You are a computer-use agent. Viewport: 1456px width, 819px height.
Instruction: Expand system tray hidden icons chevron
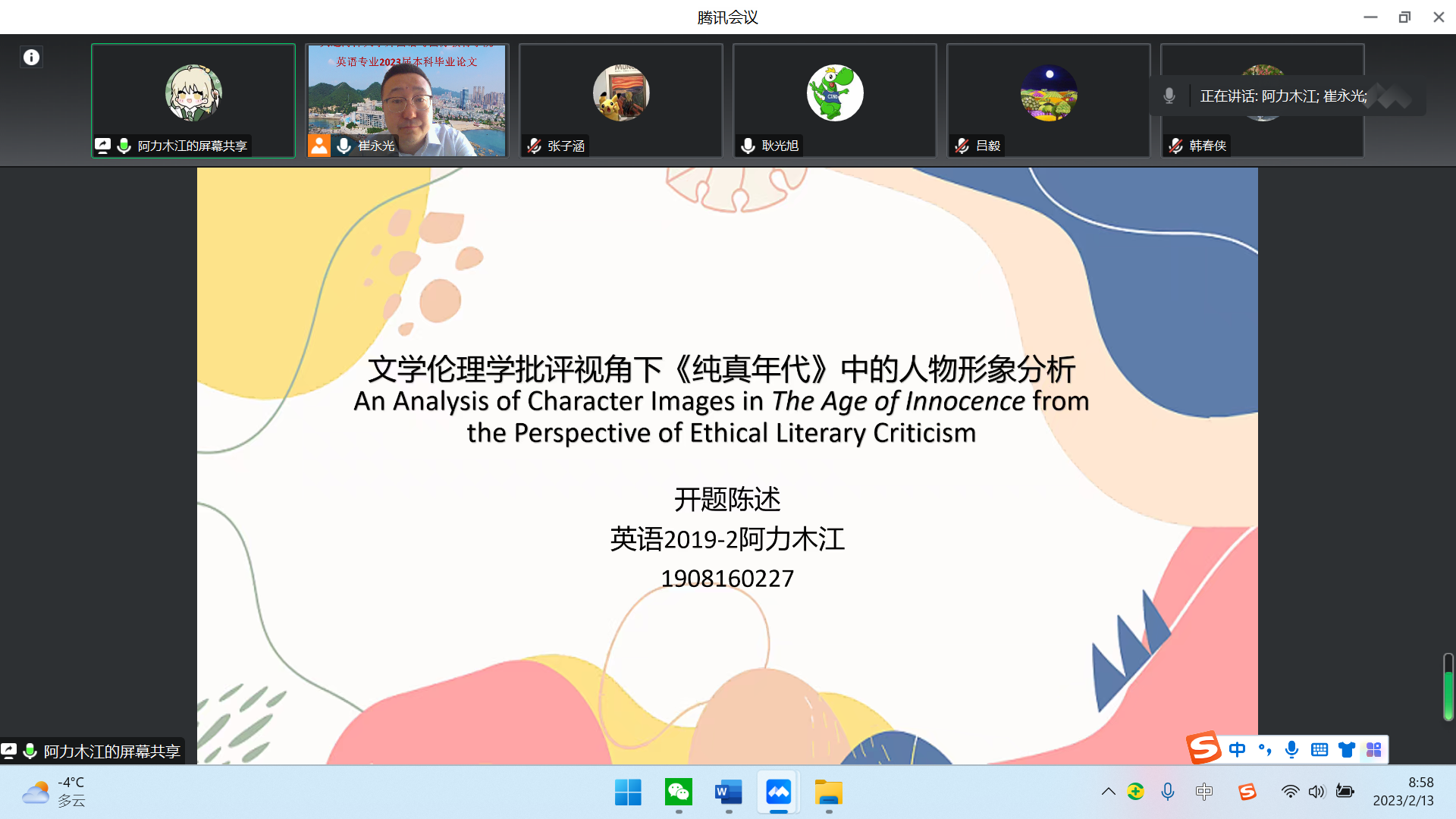click(1108, 792)
